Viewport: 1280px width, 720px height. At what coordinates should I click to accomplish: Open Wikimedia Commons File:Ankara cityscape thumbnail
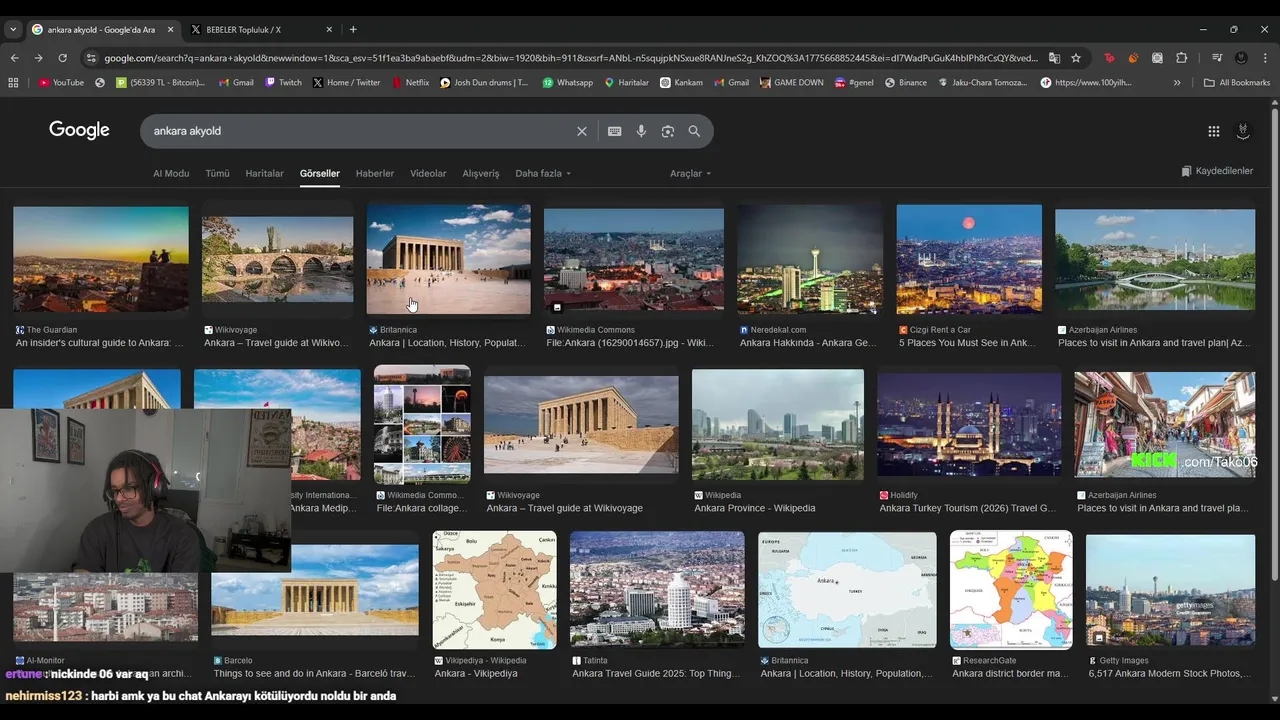tap(633, 261)
